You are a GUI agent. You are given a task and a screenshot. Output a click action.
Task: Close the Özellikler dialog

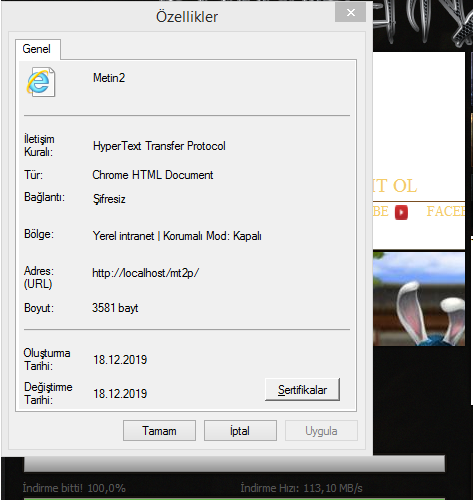350,13
